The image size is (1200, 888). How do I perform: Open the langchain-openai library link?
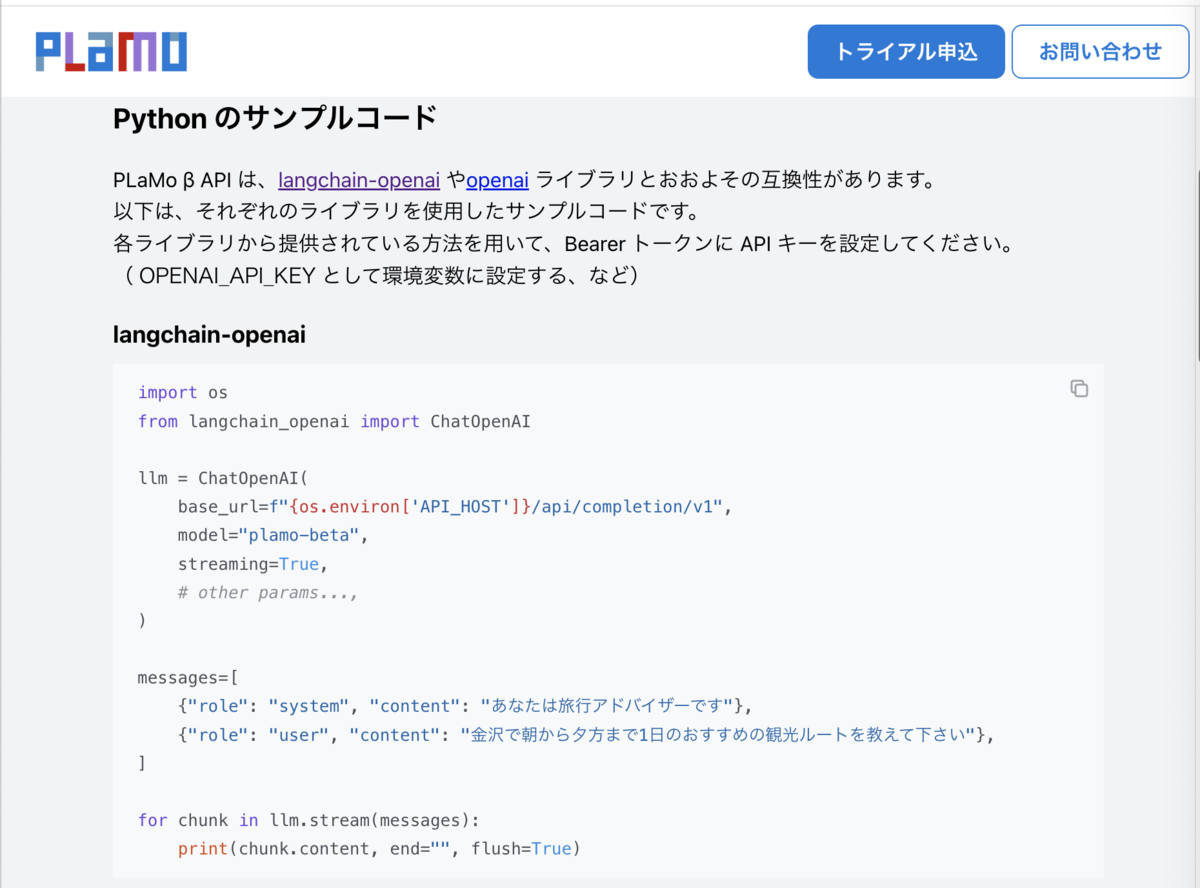click(359, 180)
